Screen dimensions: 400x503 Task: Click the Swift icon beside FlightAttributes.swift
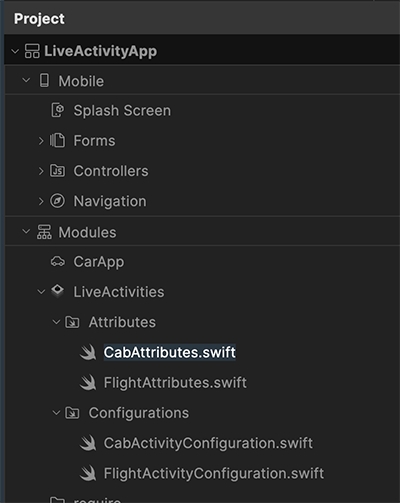click(x=88, y=383)
